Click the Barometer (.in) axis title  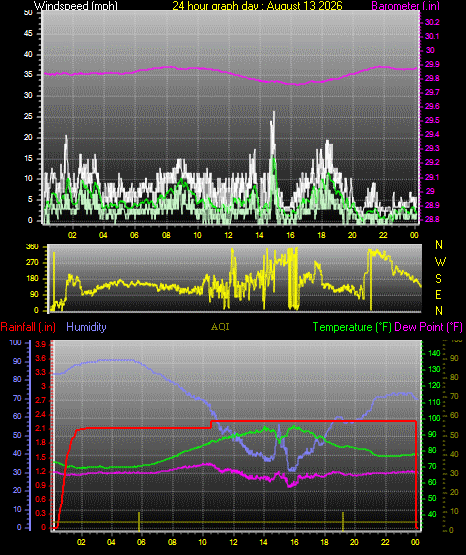(405, 5)
